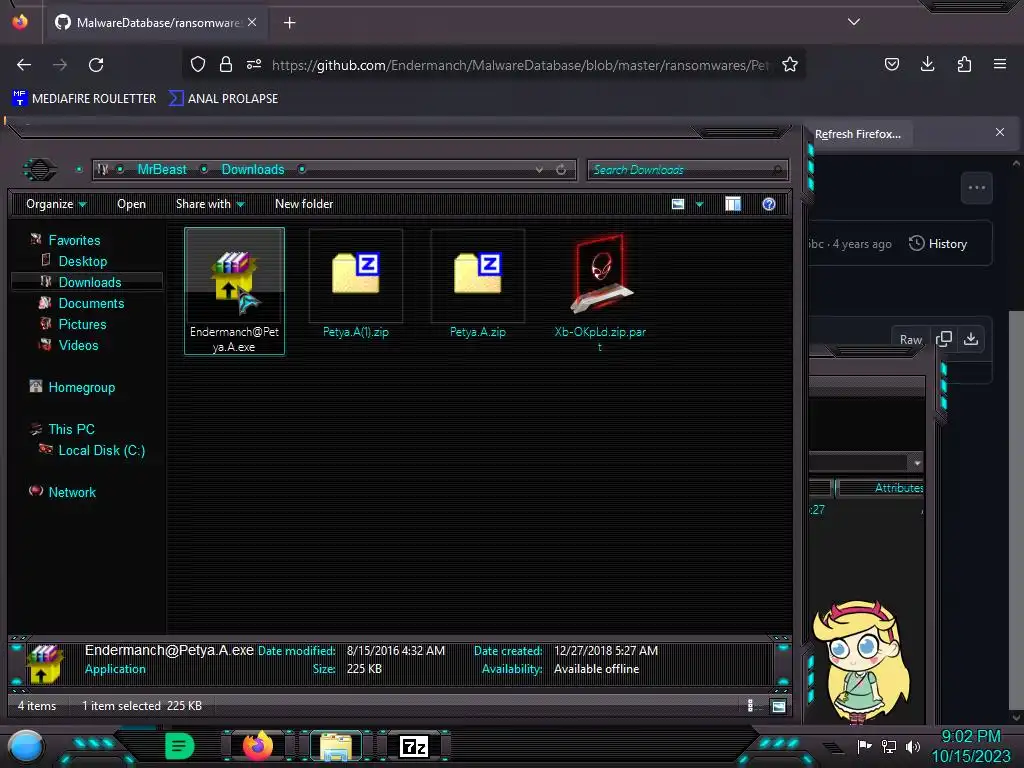
Task: Open Firefox application hamburger menu
Action: [x=999, y=64]
